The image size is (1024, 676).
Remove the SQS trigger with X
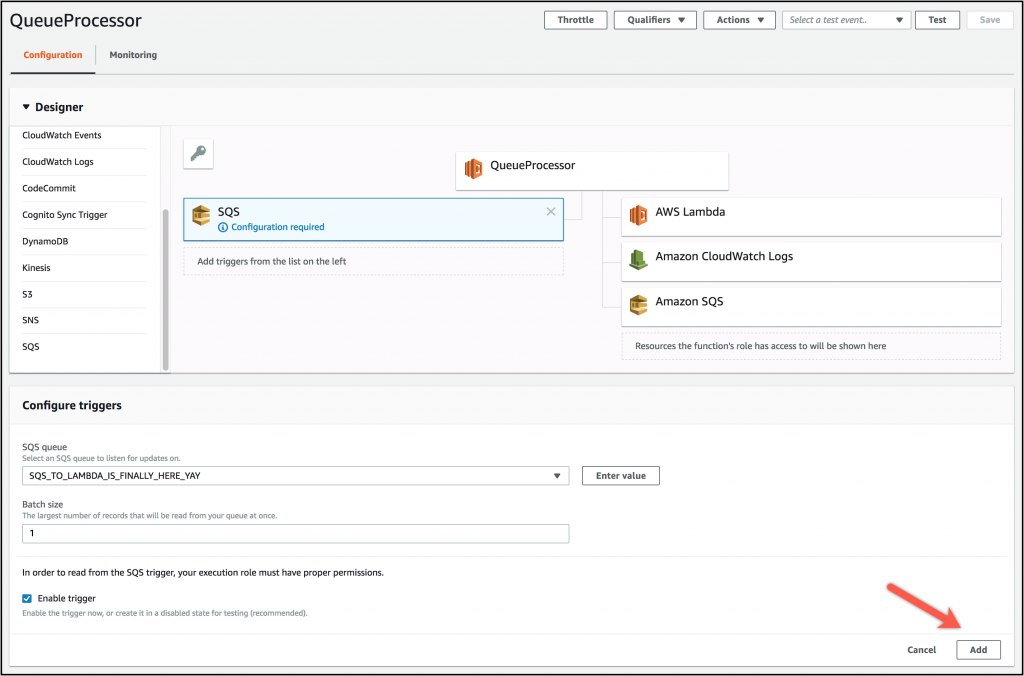(551, 212)
